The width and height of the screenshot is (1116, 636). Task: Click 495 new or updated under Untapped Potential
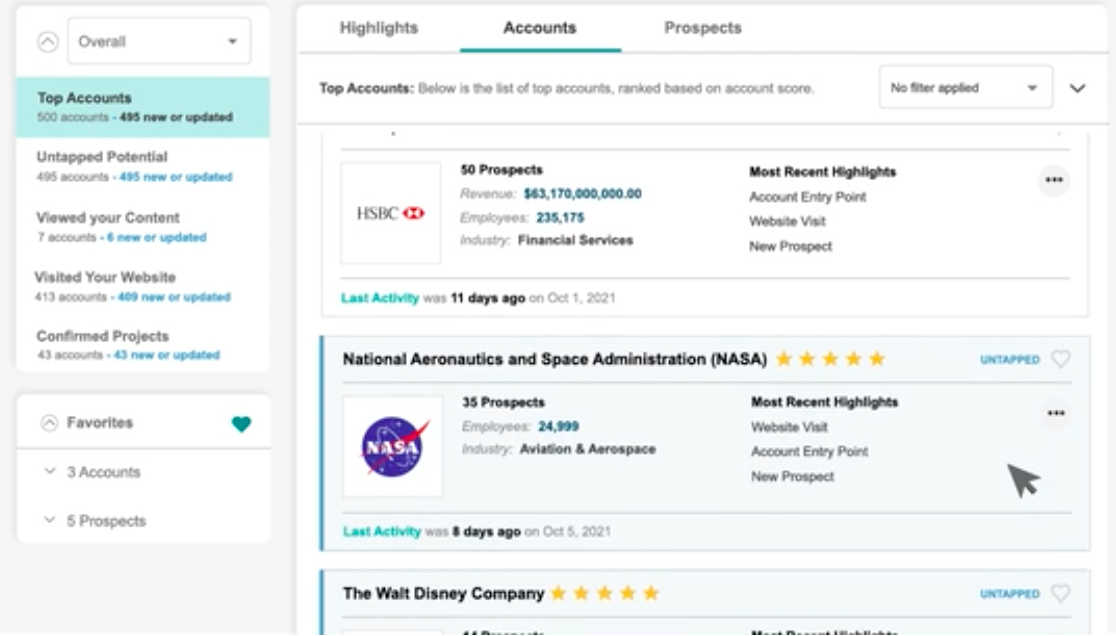pos(176,176)
